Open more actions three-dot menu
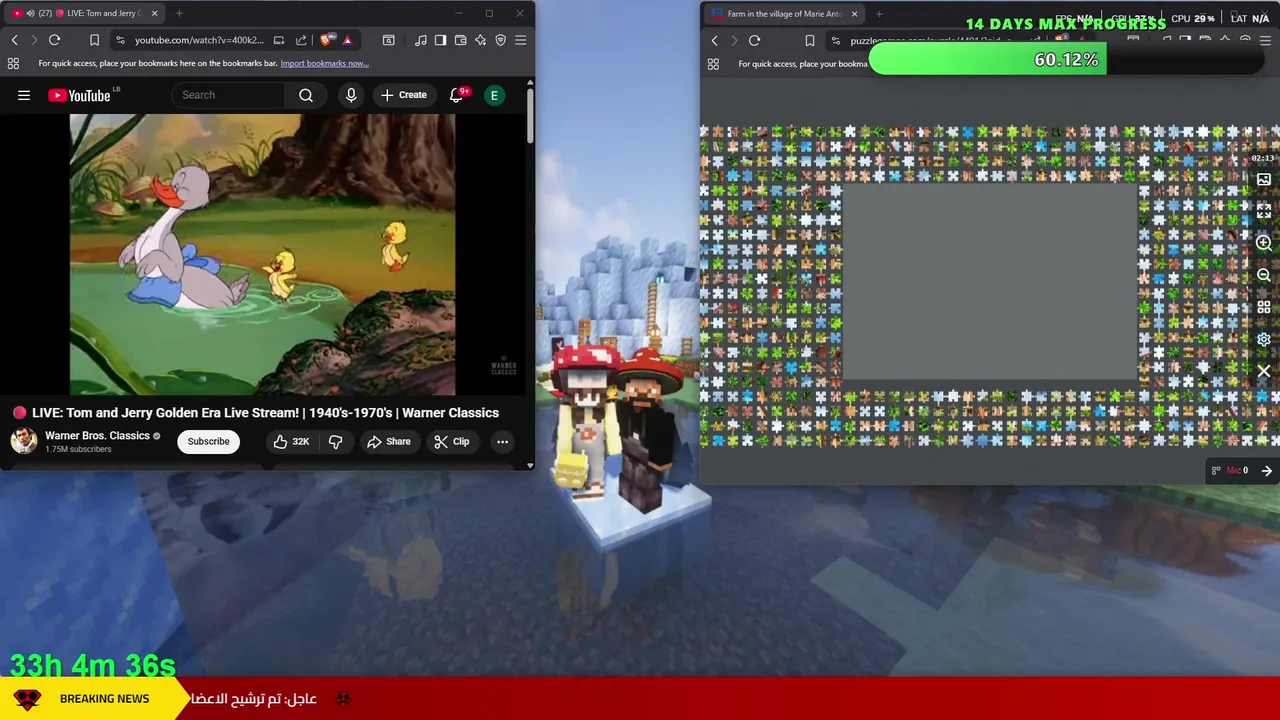Viewport: 1280px width, 720px height. [503, 441]
